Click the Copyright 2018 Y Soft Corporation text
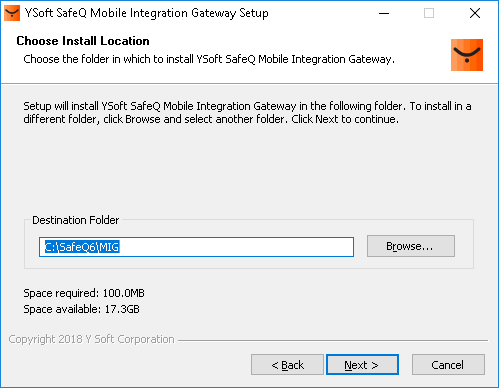Viewport: 499px width, 388px height. [91, 339]
